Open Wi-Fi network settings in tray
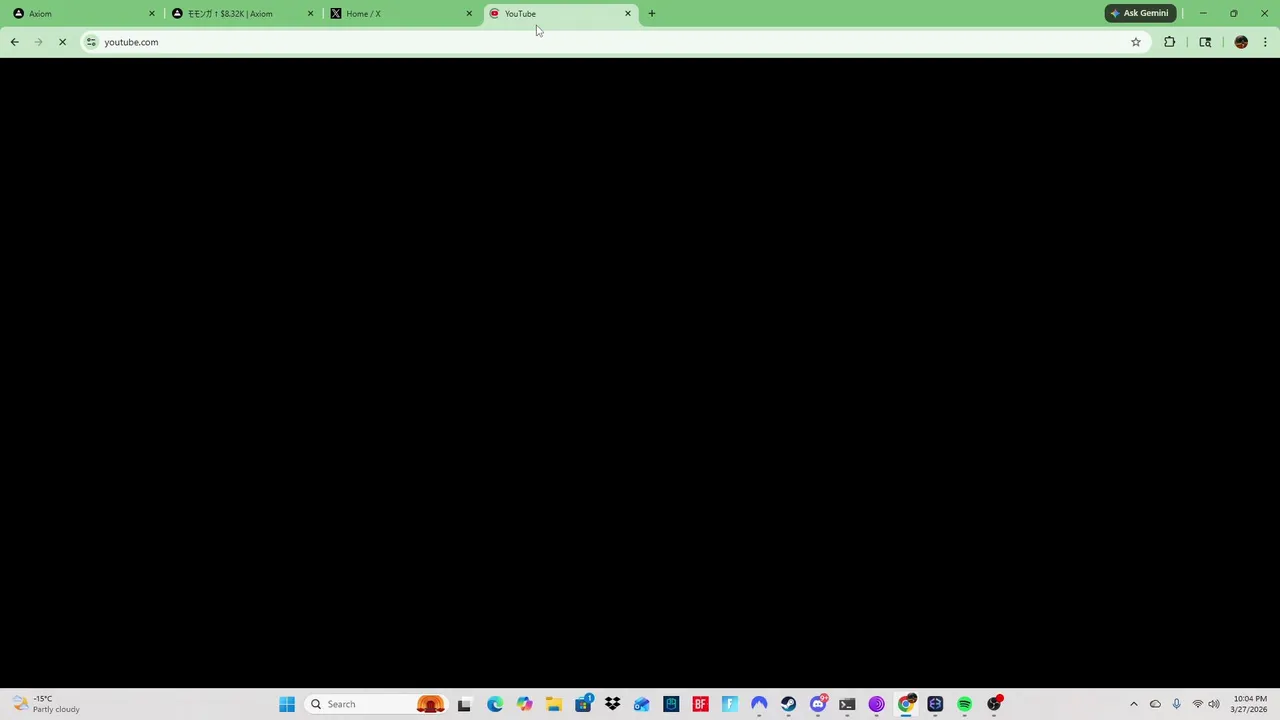Viewport: 1280px width, 720px height. 1197,704
